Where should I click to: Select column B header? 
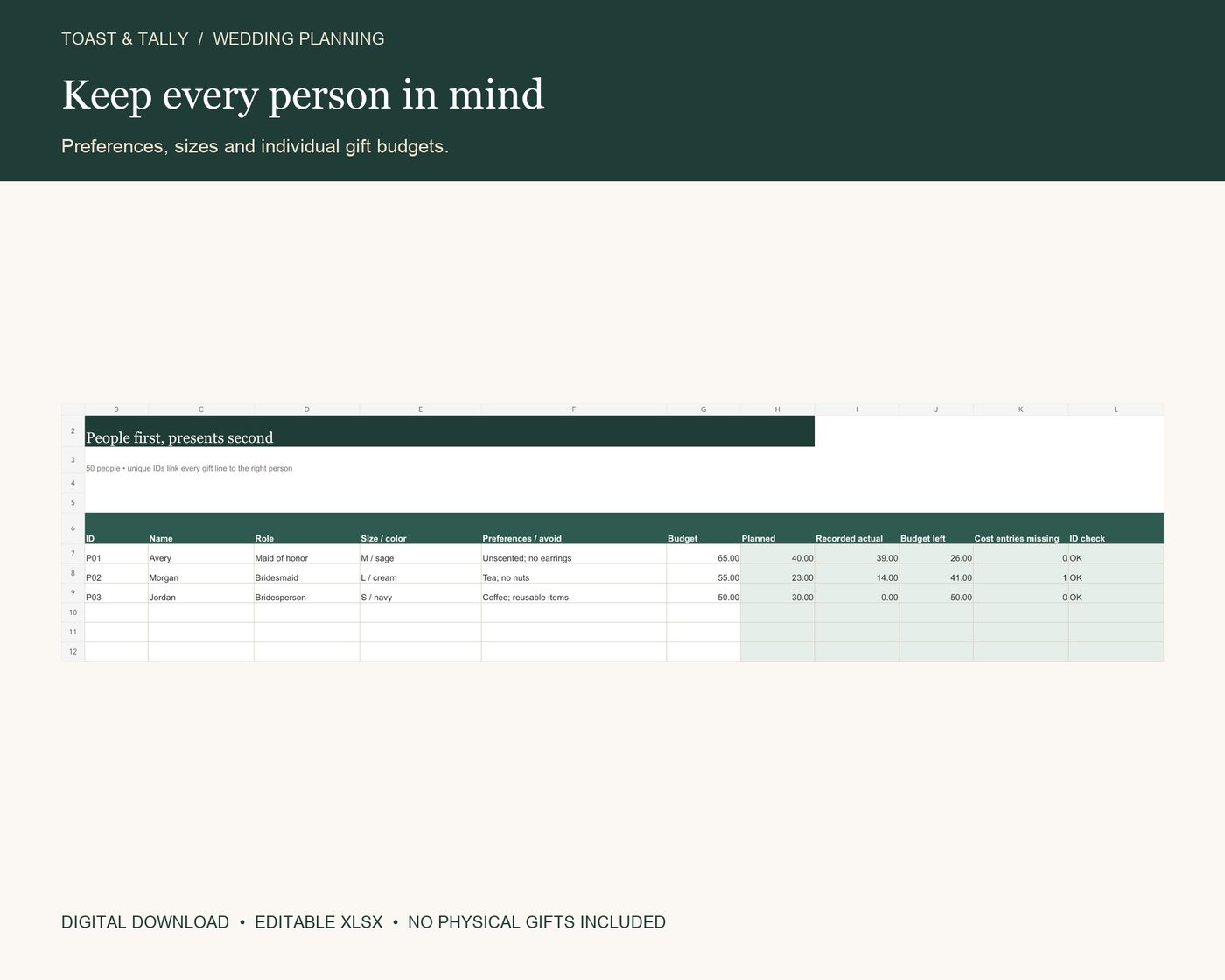point(116,409)
